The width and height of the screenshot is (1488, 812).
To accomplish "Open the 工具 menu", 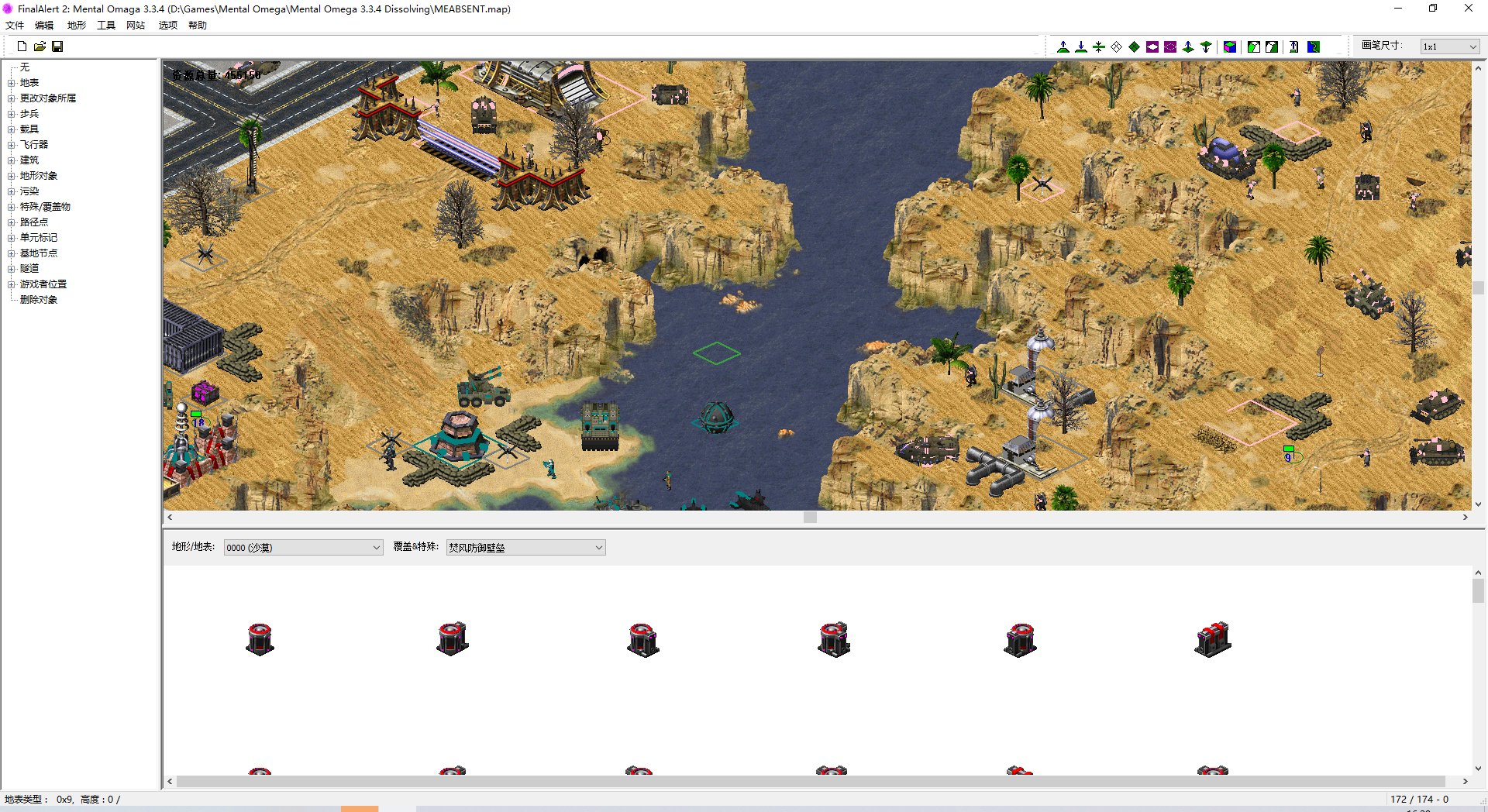I will click(x=106, y=26).
